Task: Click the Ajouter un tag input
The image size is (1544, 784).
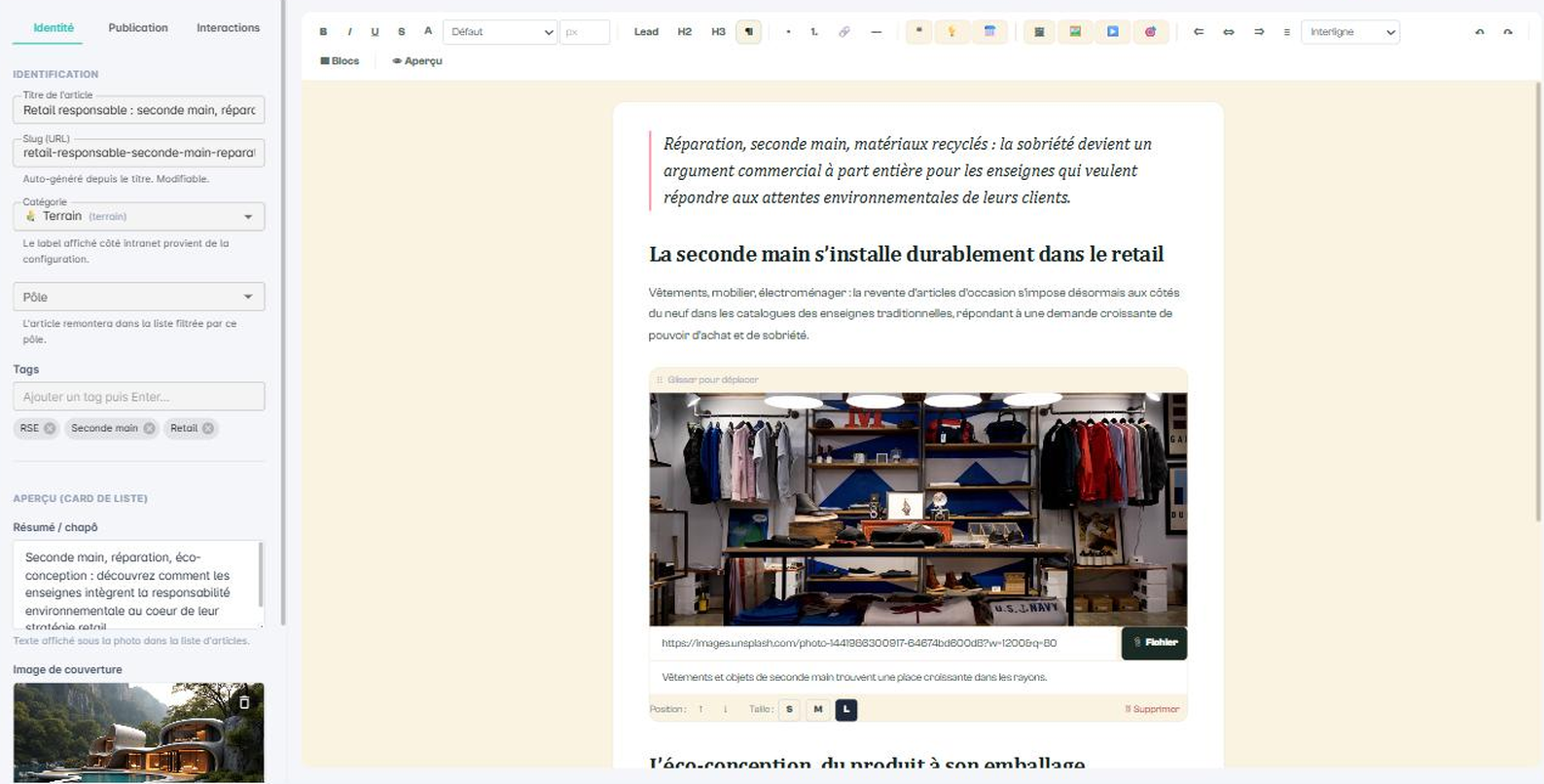Action: pyautogui.click(x=138, y=397)
